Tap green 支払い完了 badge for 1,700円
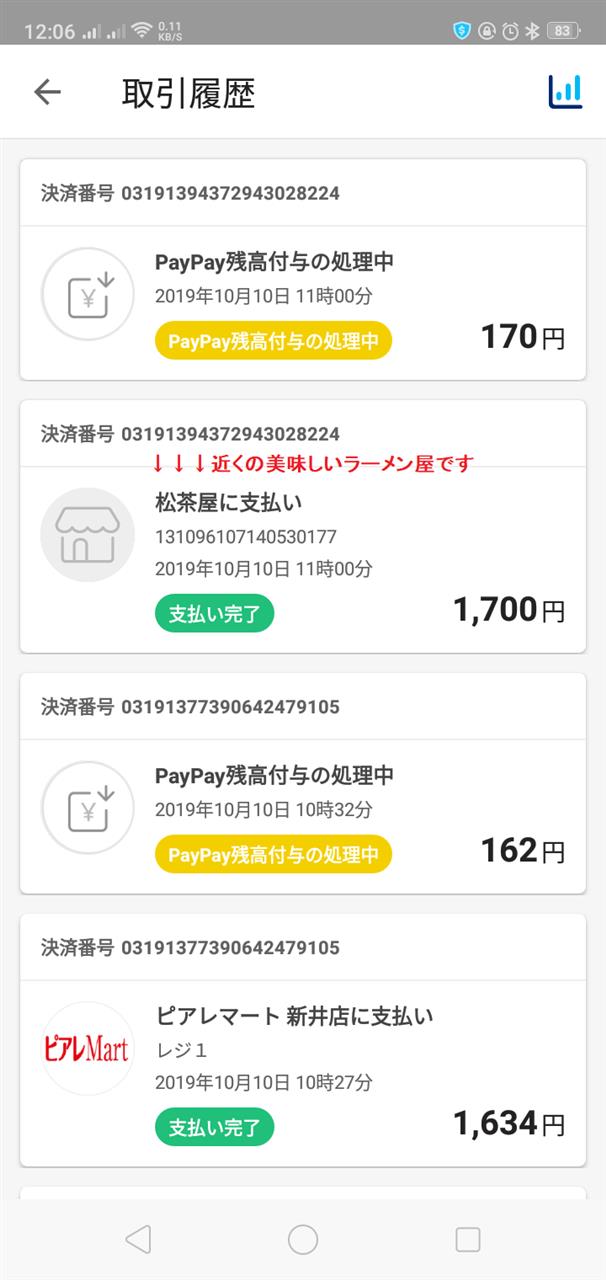 pyautogui.click(x=214, y=612)
